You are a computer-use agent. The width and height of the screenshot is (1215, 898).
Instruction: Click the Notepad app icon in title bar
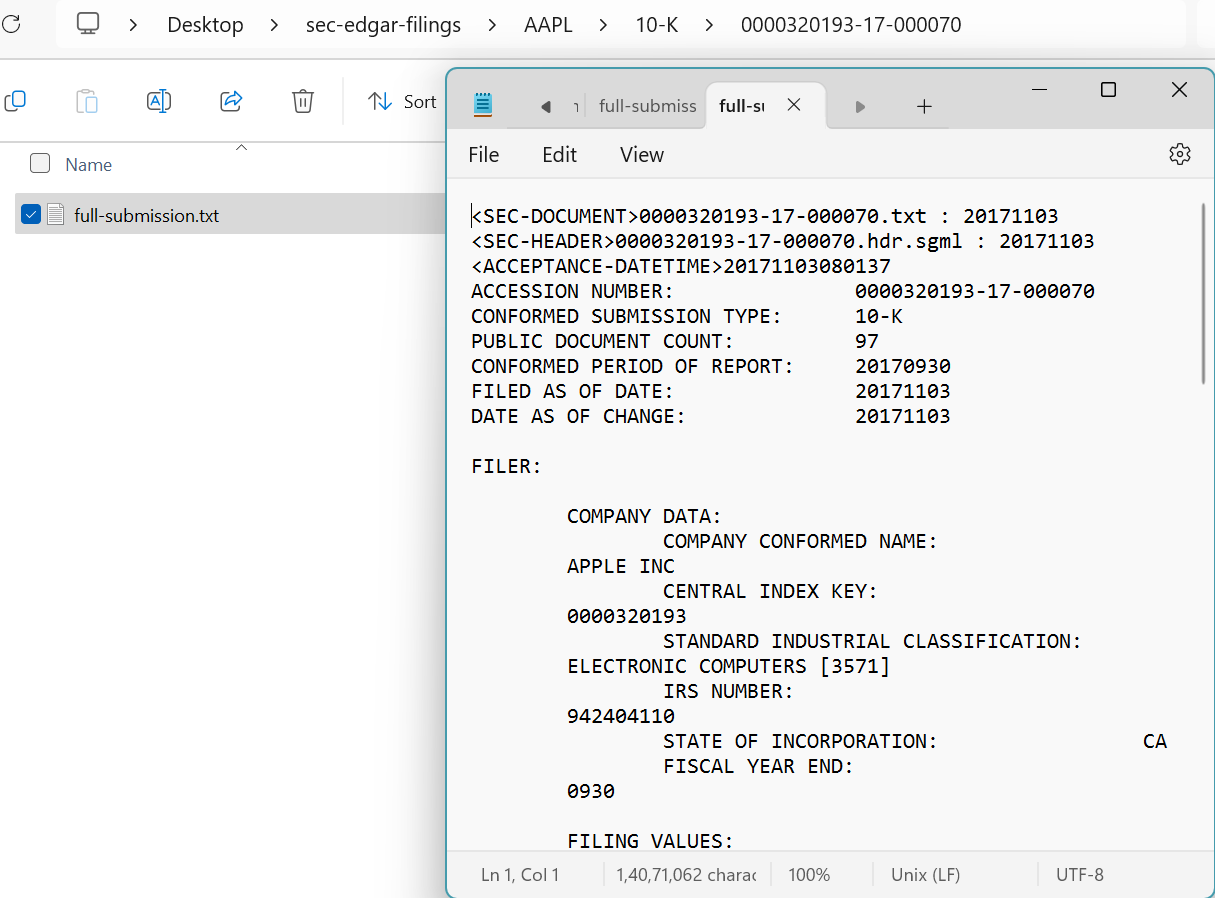pos(483,105)
